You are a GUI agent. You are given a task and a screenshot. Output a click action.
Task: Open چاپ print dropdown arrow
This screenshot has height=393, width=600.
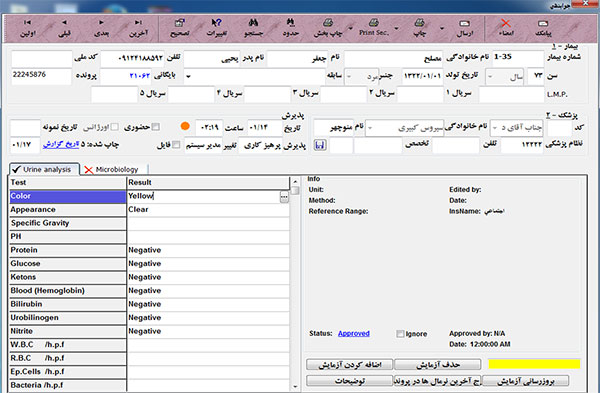tap(442, 29)
